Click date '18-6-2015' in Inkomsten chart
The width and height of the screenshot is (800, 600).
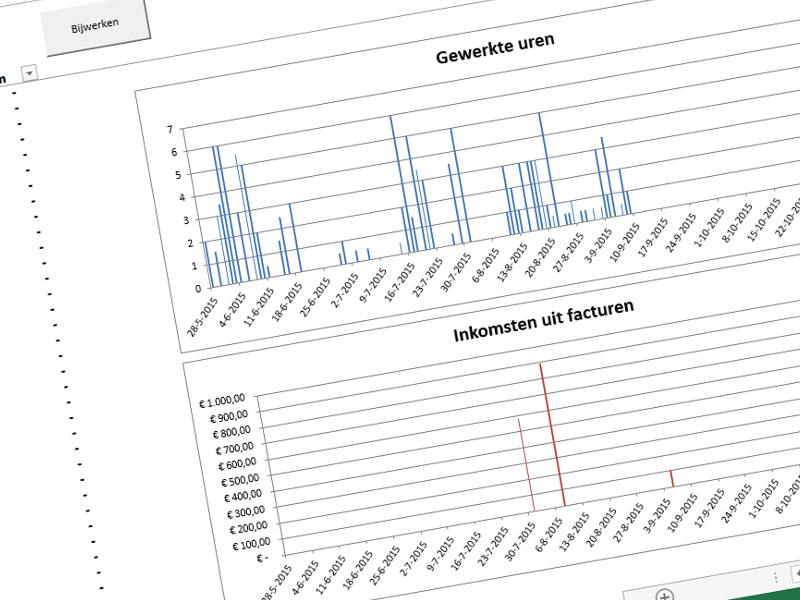coord(360,570)
